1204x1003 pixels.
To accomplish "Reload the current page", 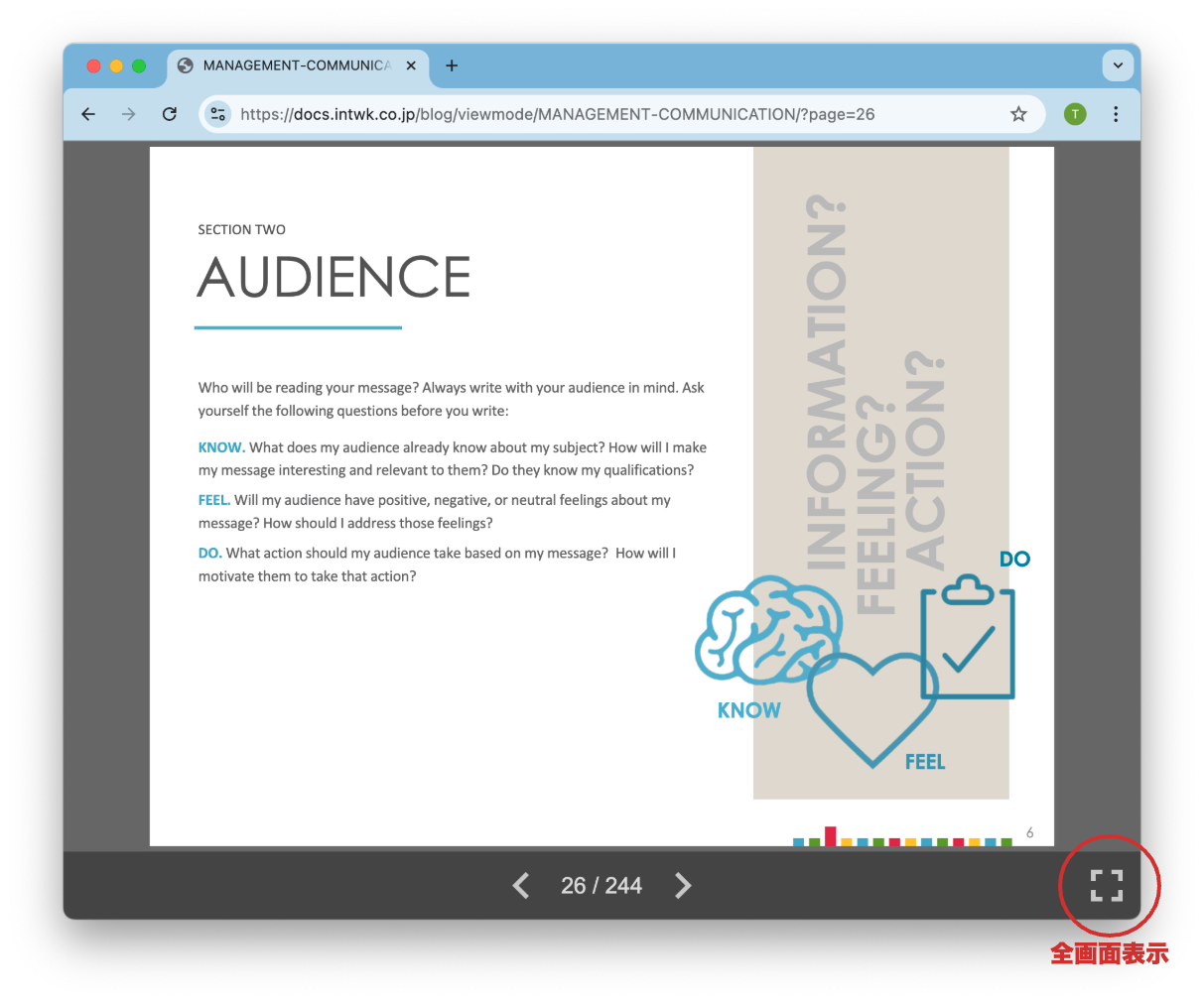I will pyautogui.click(x=170, y=114).
